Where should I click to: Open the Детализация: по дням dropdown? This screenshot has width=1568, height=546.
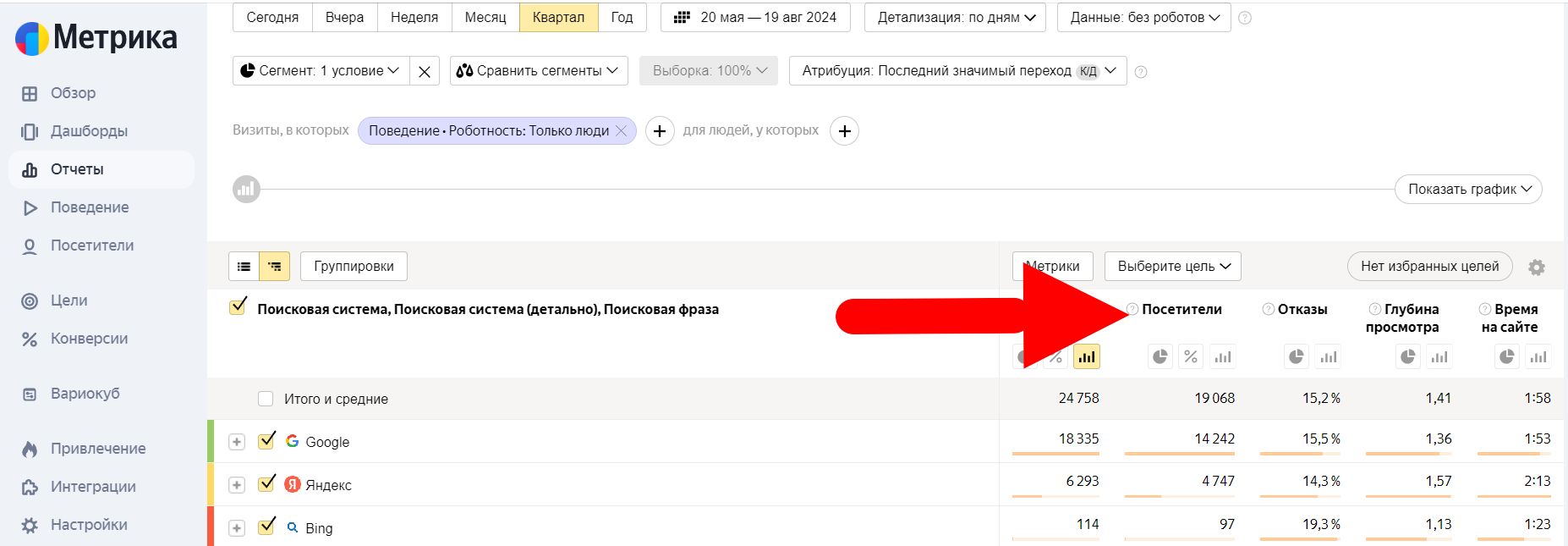pyautogui.click(x=955, y=17)
